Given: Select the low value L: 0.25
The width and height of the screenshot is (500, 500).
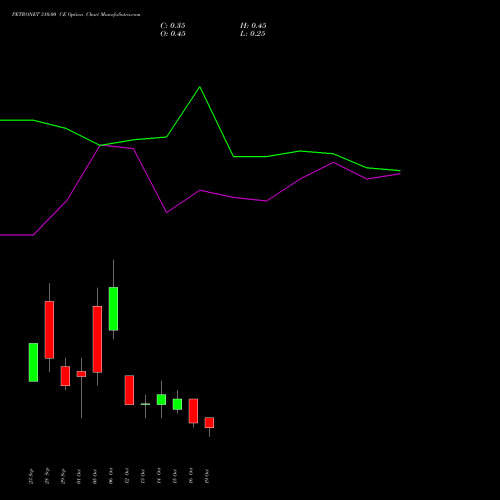Looking at the screenshot, I should click(x=253, y=34).
